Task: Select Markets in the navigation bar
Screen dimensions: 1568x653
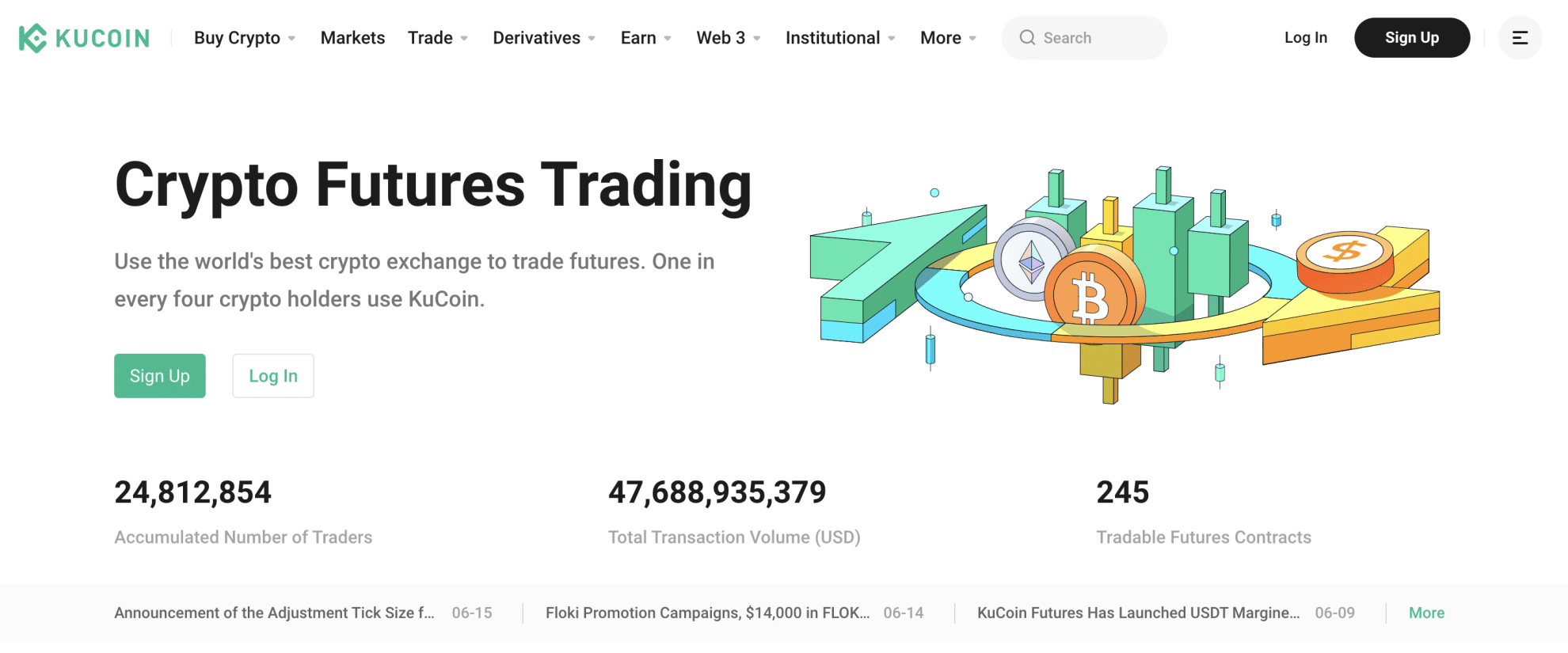Action: point(352,37)
